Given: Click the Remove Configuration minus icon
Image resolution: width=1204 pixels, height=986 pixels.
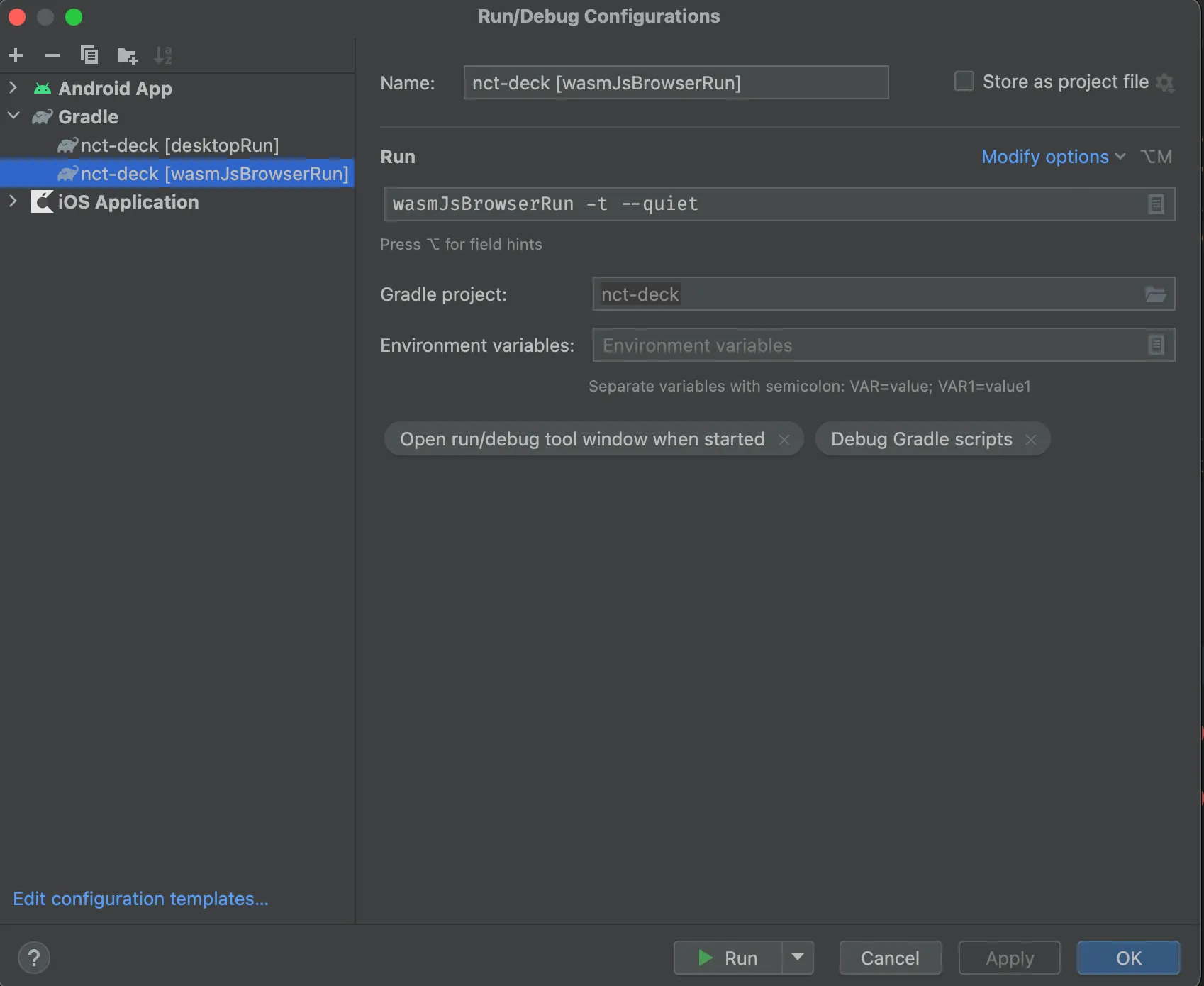Looking at the screenshot, I should pos(52,55).
